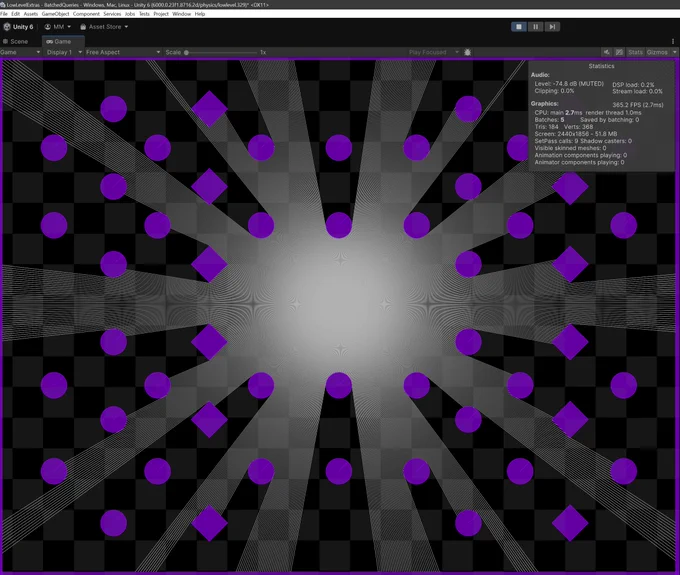This screenshot has width=680, height=575.
Task: Open the Project menu
Action: 160,14
